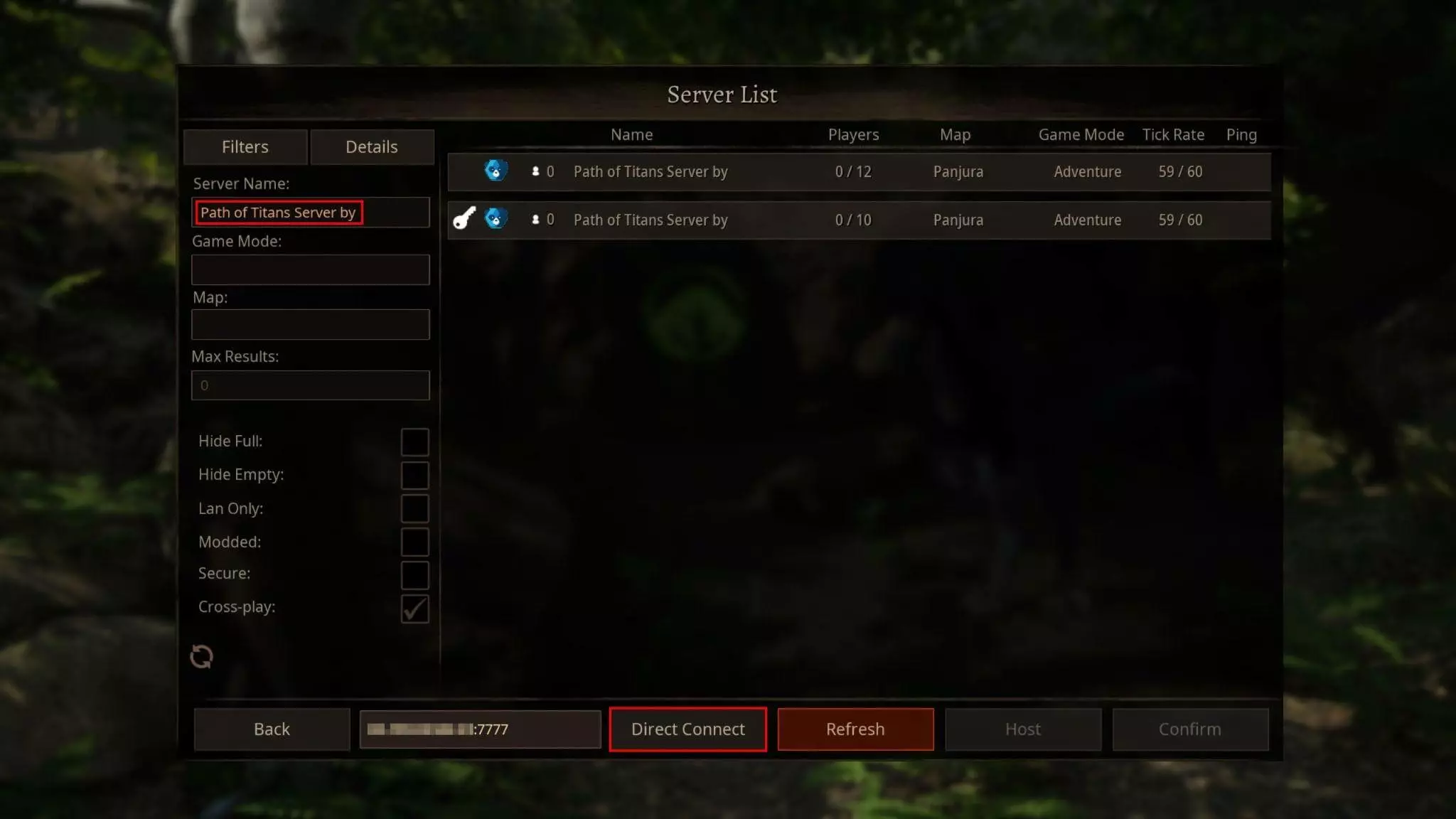Image resolution: width=1456 pixels, height=819 pixels.
Task: Click the Refresh button
Action: (855, 729)
